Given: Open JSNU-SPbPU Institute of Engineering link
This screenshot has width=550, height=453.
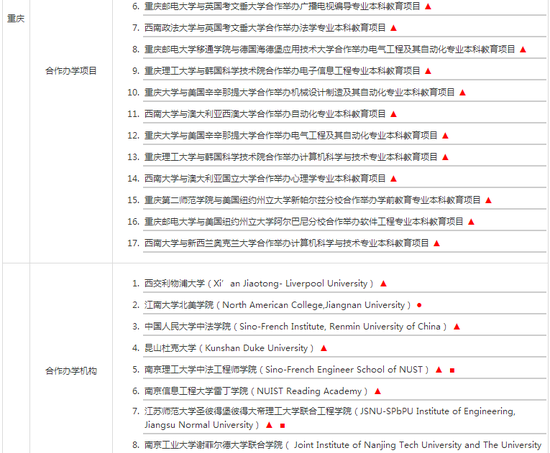Looking at the screenshot, I should 330,418.
